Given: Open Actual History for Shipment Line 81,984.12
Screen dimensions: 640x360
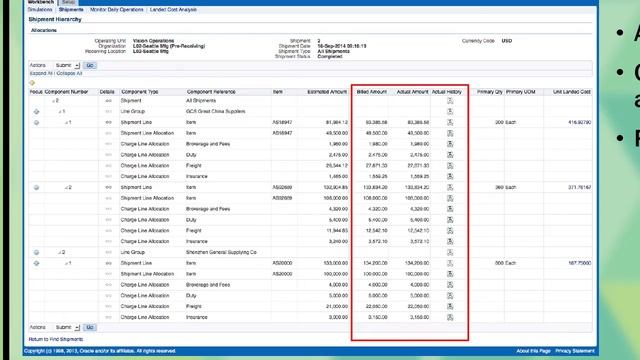Looking at the screenshot, I should pyautogui.click(x=450, y=122).
